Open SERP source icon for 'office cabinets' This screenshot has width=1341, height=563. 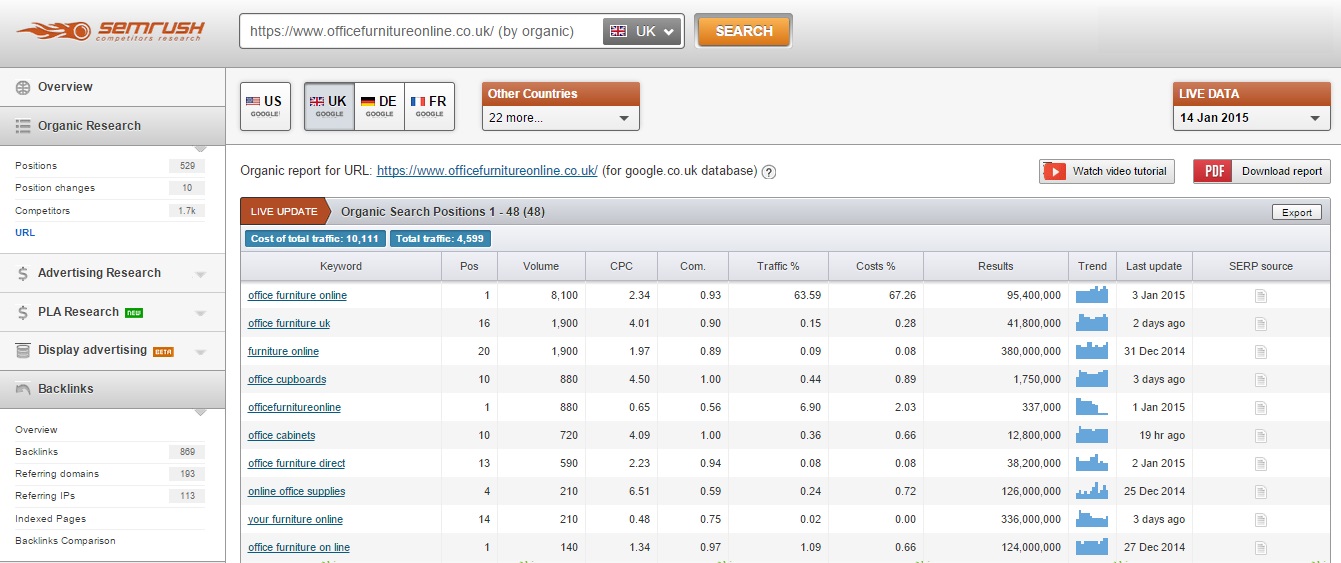pos(1261,436)
